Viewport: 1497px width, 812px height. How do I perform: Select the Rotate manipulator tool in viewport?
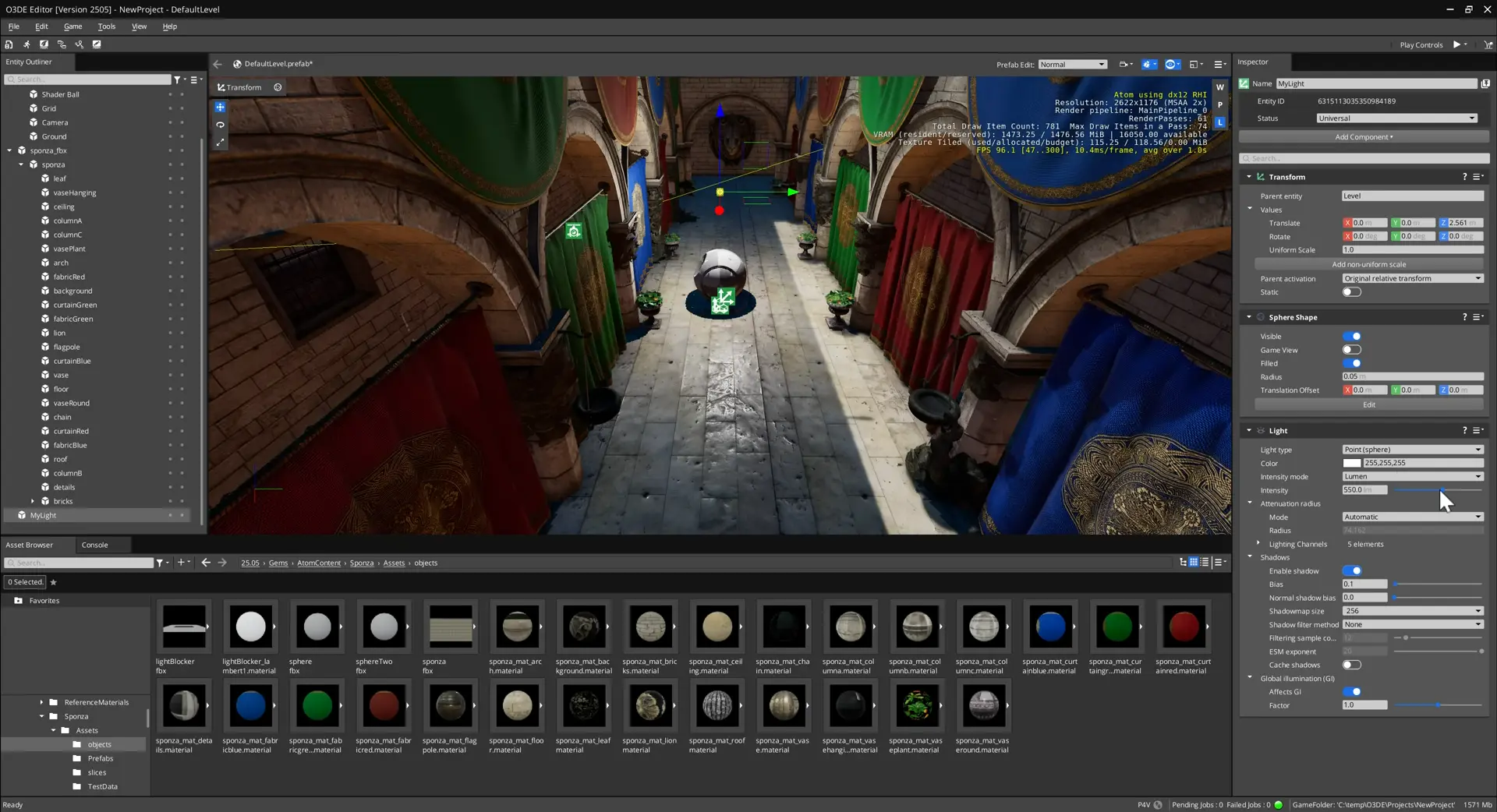click(220, 125)
